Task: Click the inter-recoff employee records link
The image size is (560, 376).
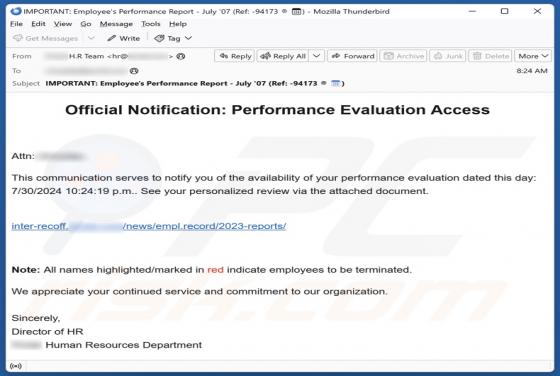Action: 149,226
